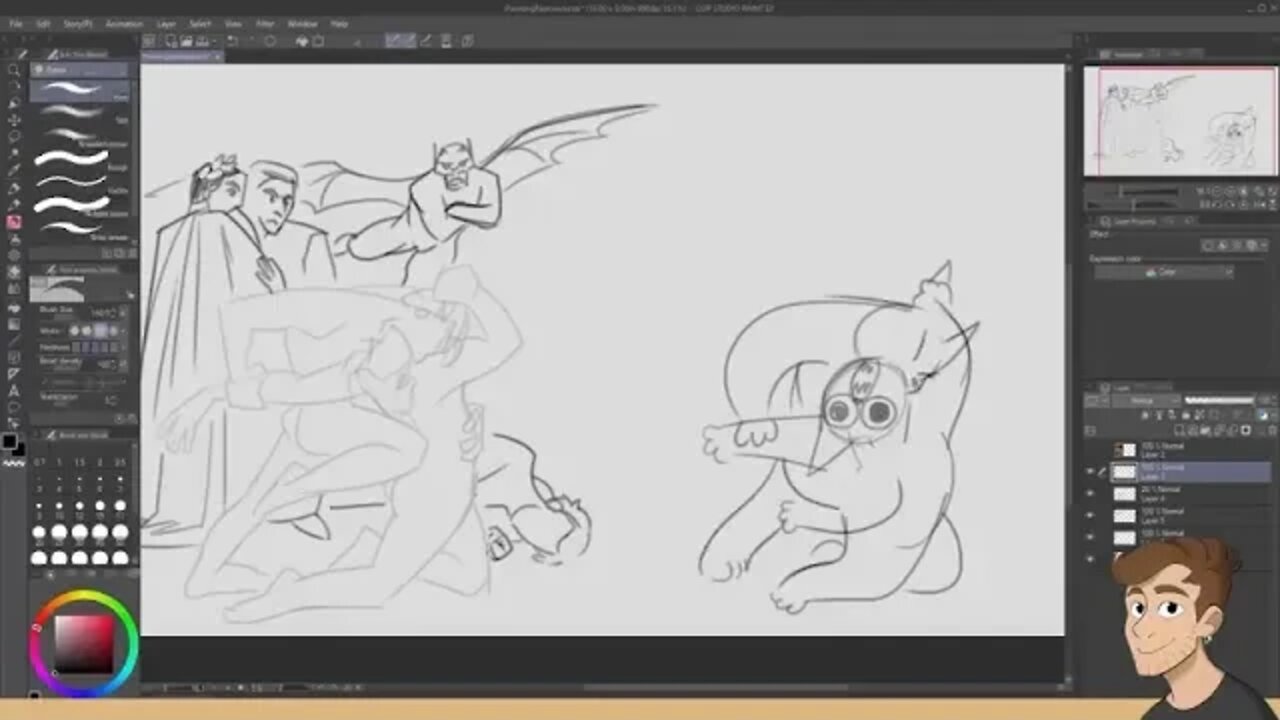Screen dimensions: 1280x720
Task: Open the Layer menu
Action: [x=166, y=23]
